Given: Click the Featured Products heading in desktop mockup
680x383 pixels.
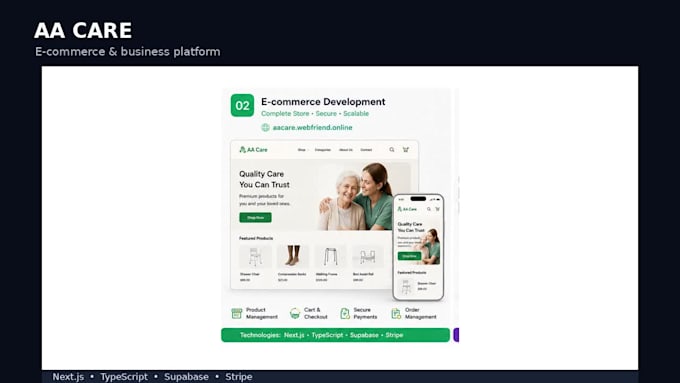Looking at the screenshot, I should point(256,238).
